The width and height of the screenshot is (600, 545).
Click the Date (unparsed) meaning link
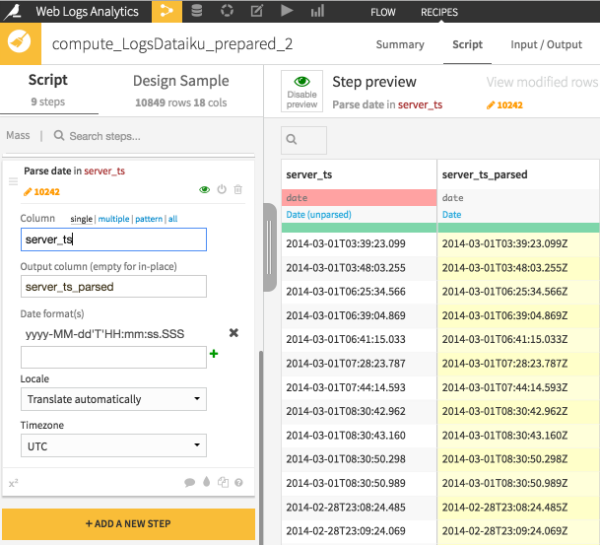point(319,214)
